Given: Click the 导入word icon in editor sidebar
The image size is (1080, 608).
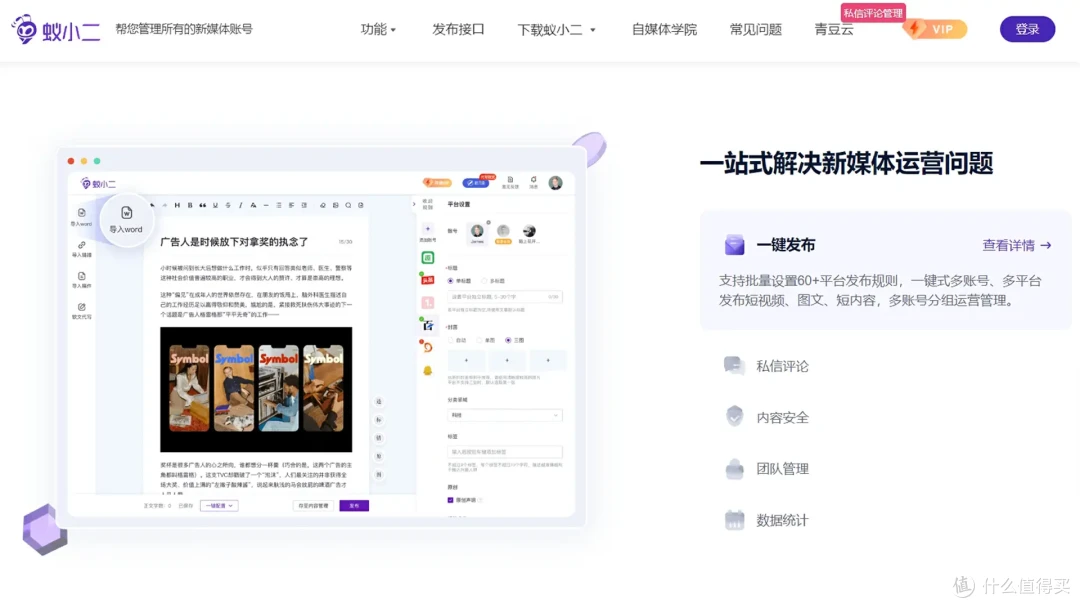Looking at the screenshot, I should 81,213.
